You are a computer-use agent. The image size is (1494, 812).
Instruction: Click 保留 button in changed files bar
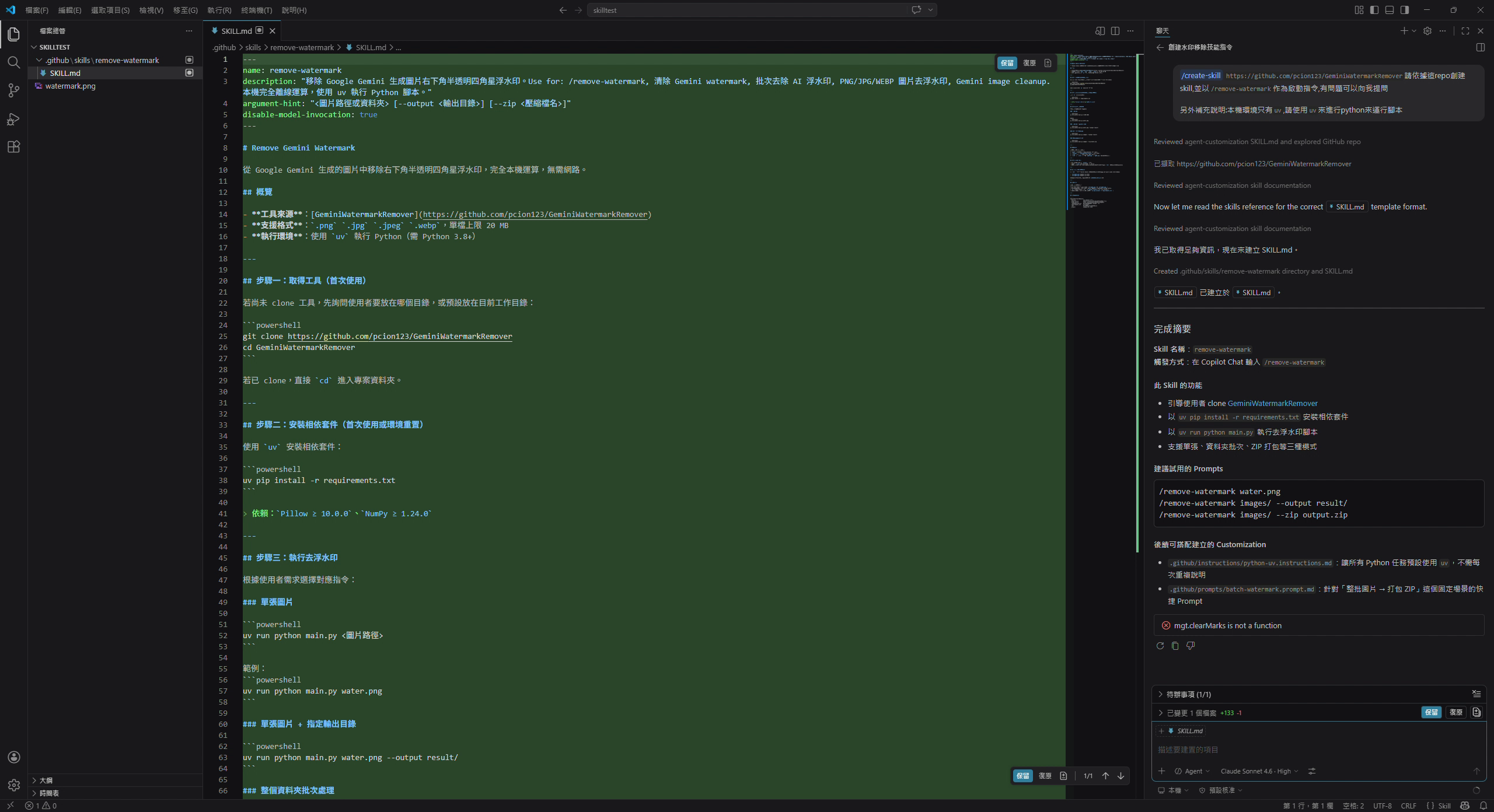1431,712
